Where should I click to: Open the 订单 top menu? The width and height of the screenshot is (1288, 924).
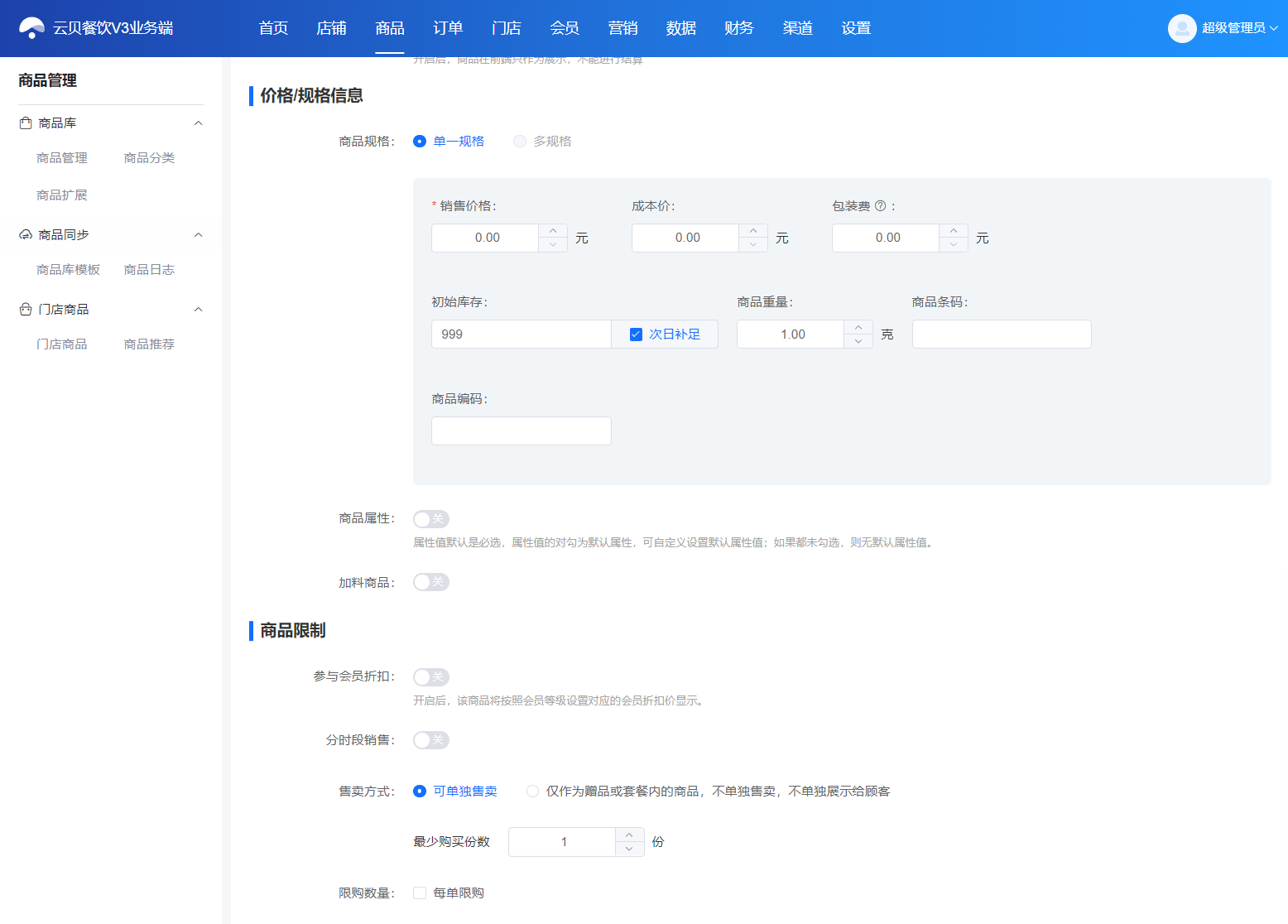(x=448, y=28)
